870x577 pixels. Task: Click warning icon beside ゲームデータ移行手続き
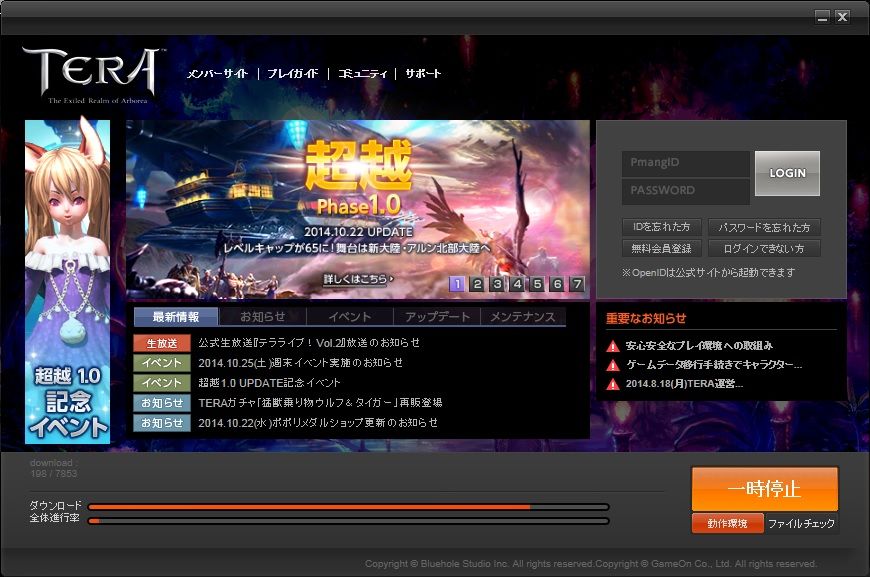click(x=613, y=365)
